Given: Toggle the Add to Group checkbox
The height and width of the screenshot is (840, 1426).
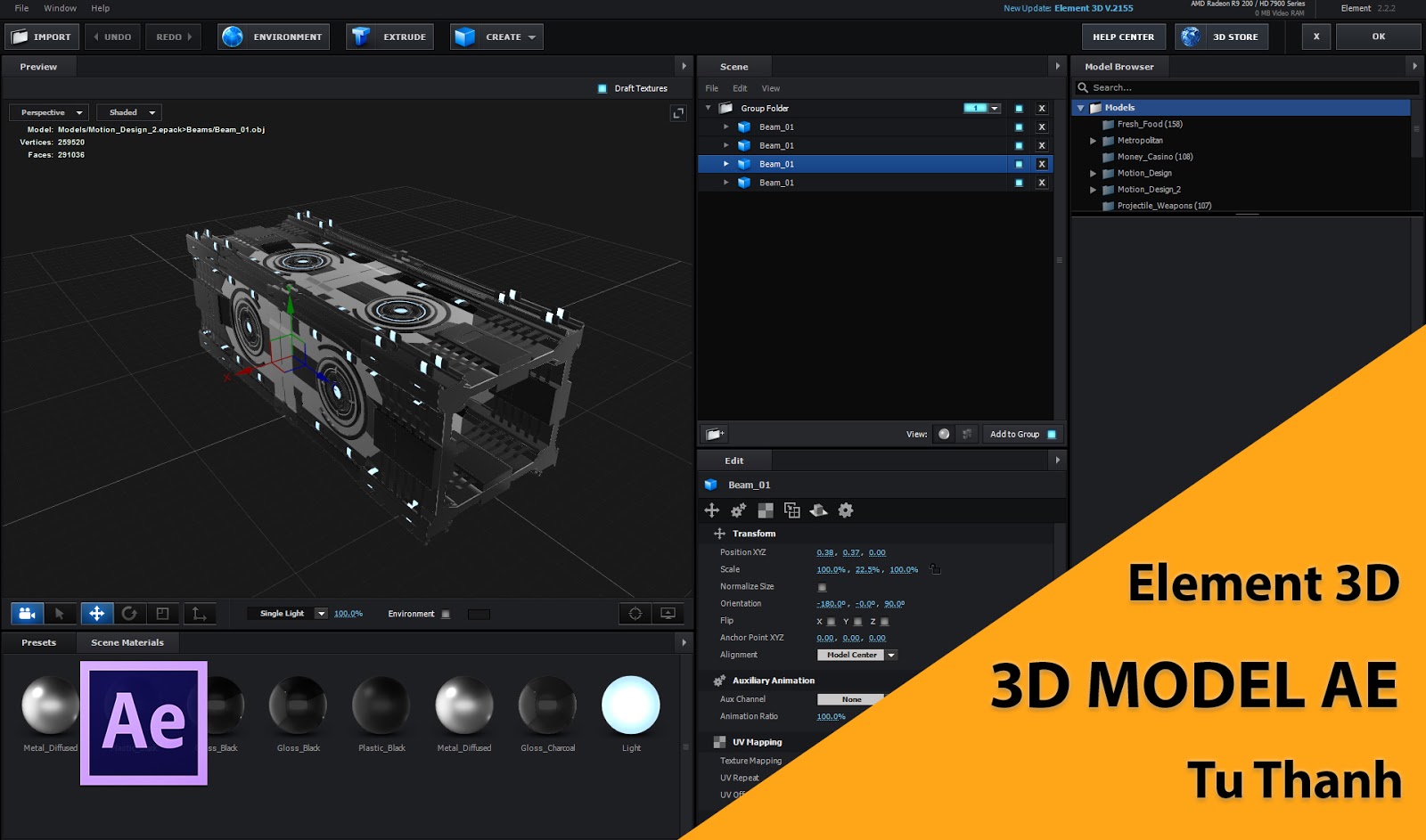Looking at the screenshot, I should click(x=1052, y=434).
